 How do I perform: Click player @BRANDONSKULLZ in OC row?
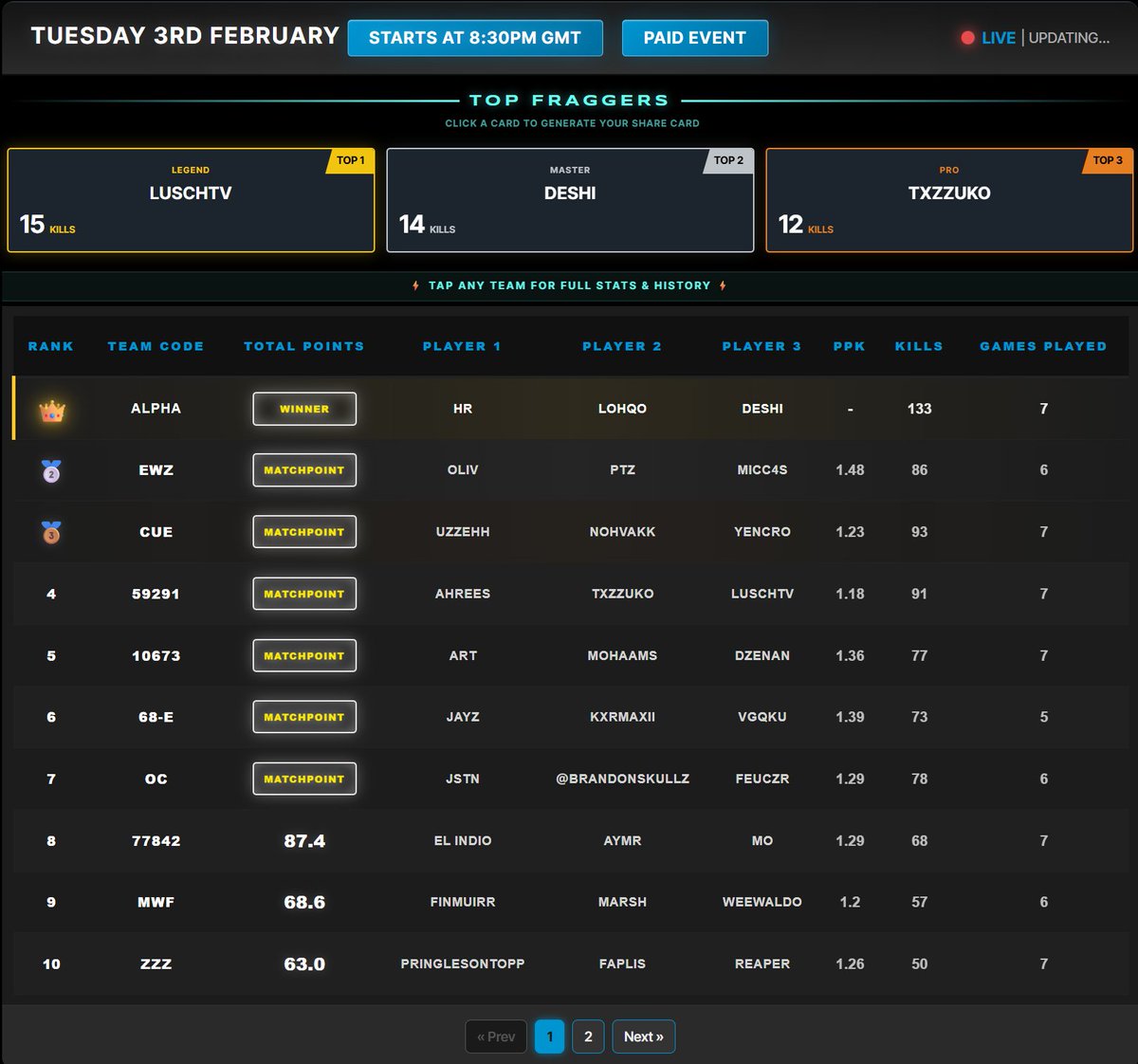[x=622, y=779]
